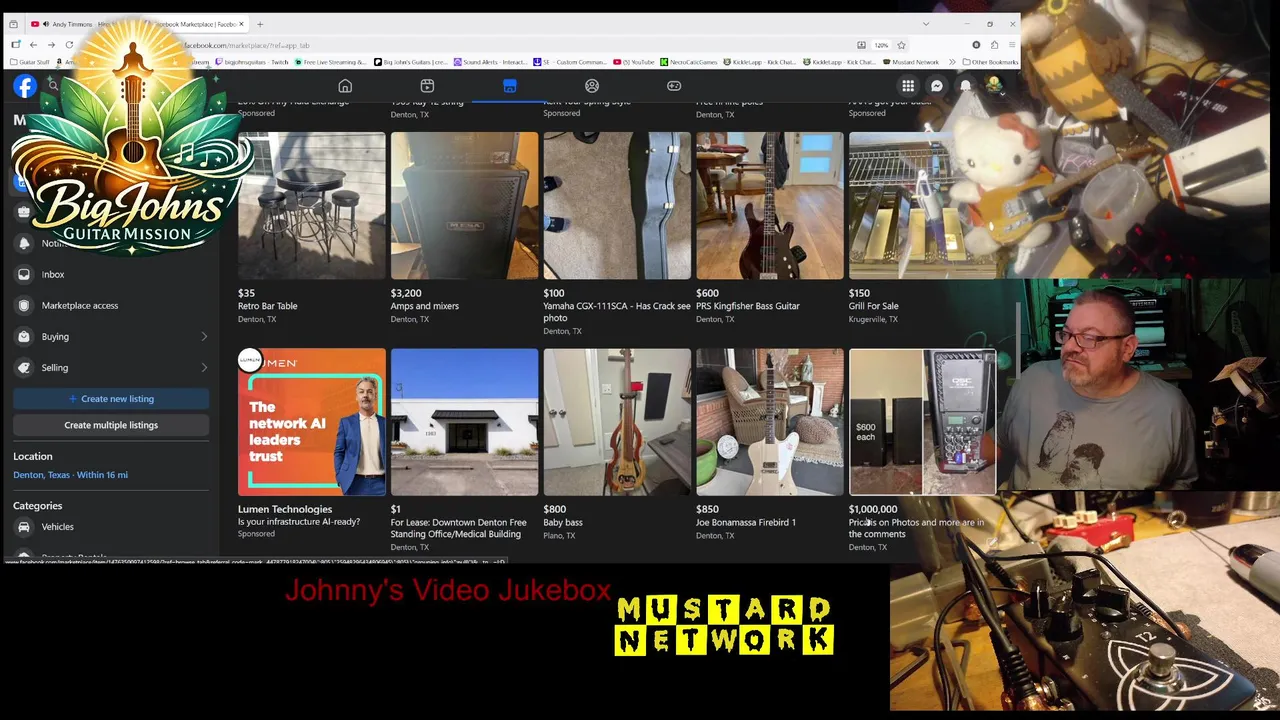Open a new browser tab with plus
The height and width of the screenshot is (720, 1280).
(x=260, y=24)
